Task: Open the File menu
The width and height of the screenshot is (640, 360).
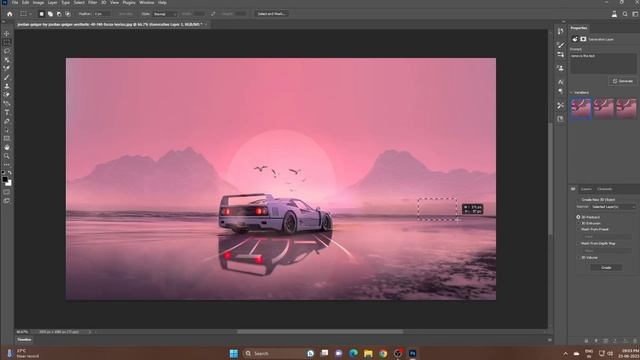Action: (x=15, y=2)
